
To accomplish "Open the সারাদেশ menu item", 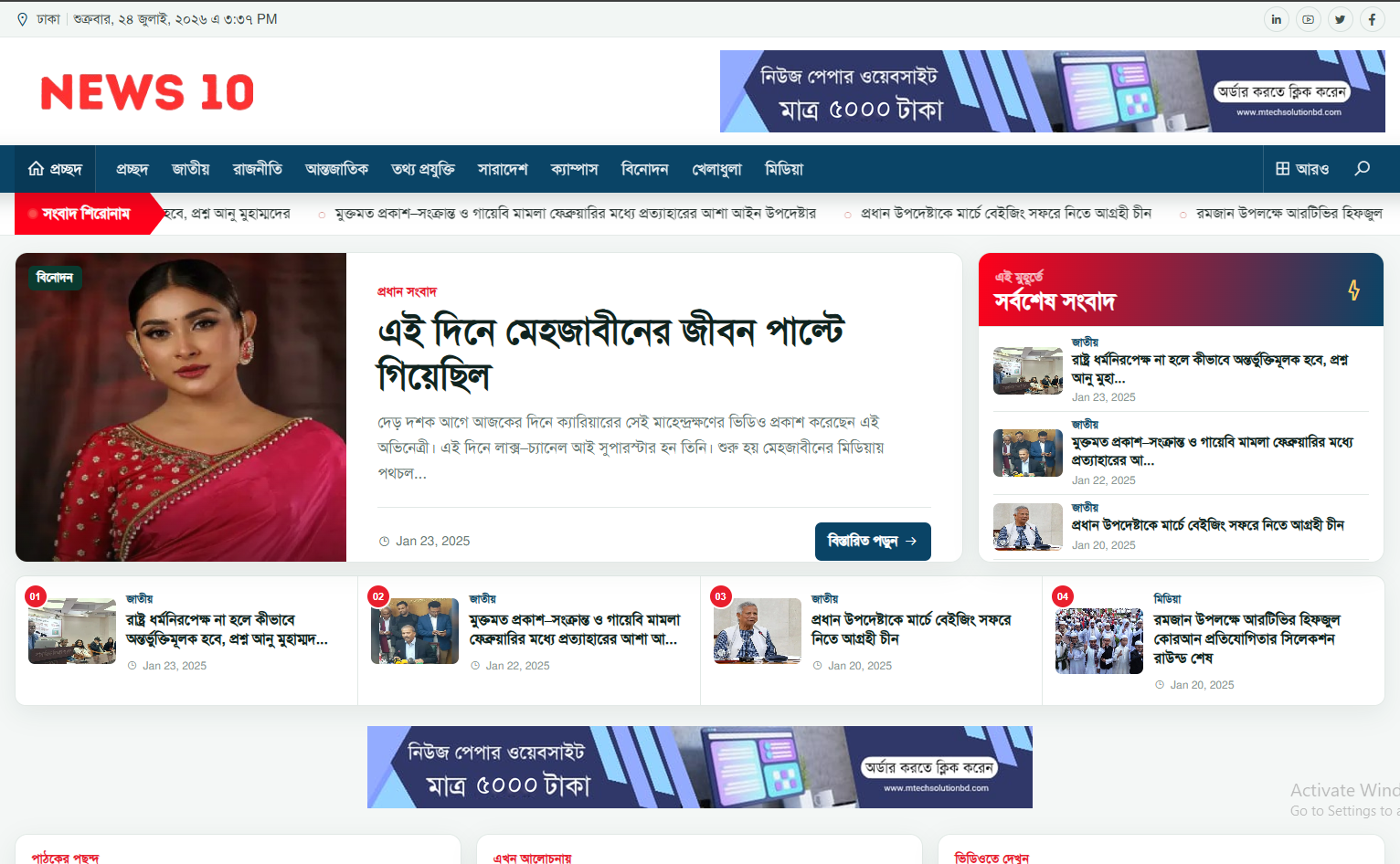I will coord(503,169).
